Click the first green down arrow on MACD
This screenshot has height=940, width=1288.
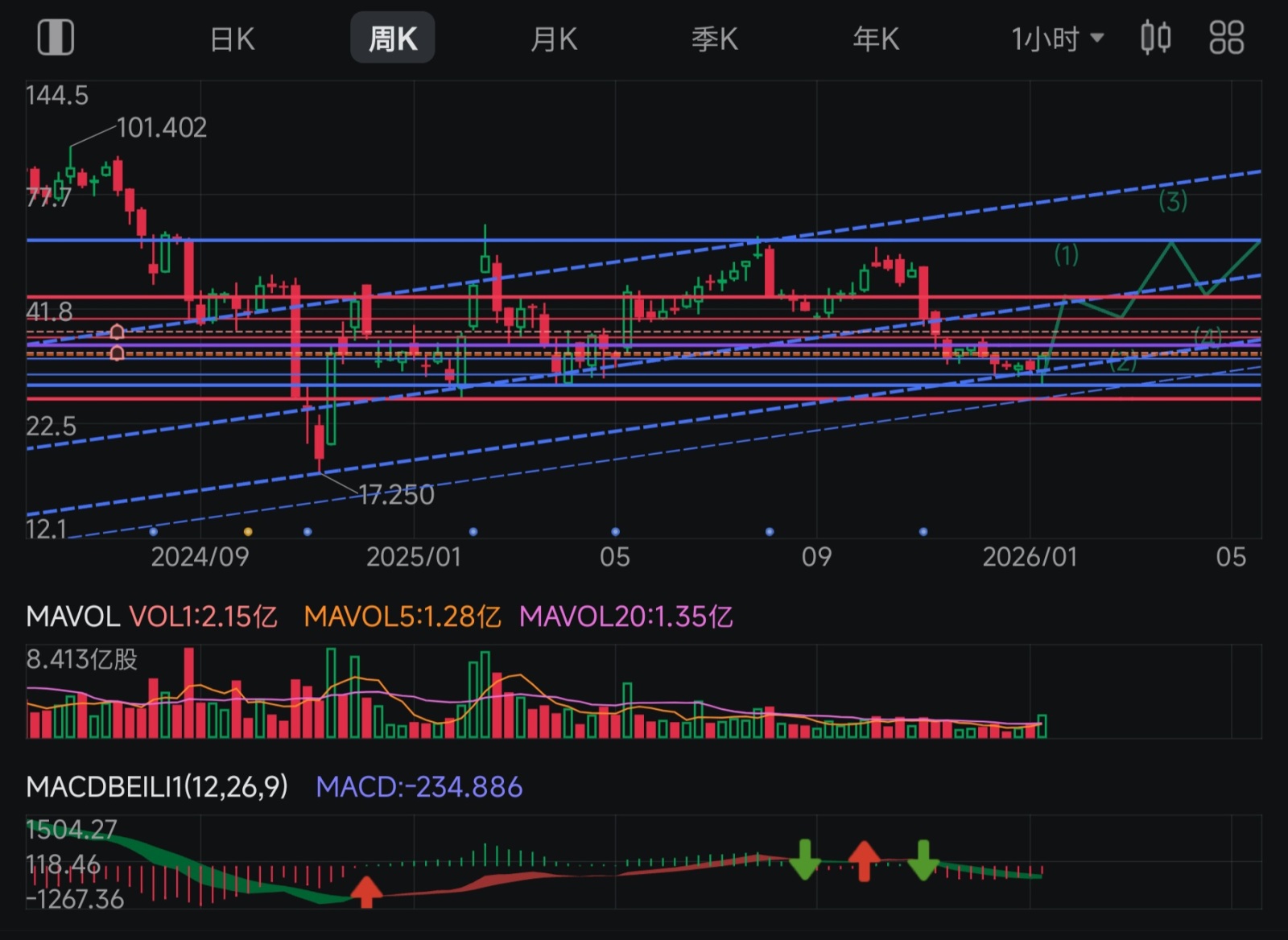(x=804, y=860)
